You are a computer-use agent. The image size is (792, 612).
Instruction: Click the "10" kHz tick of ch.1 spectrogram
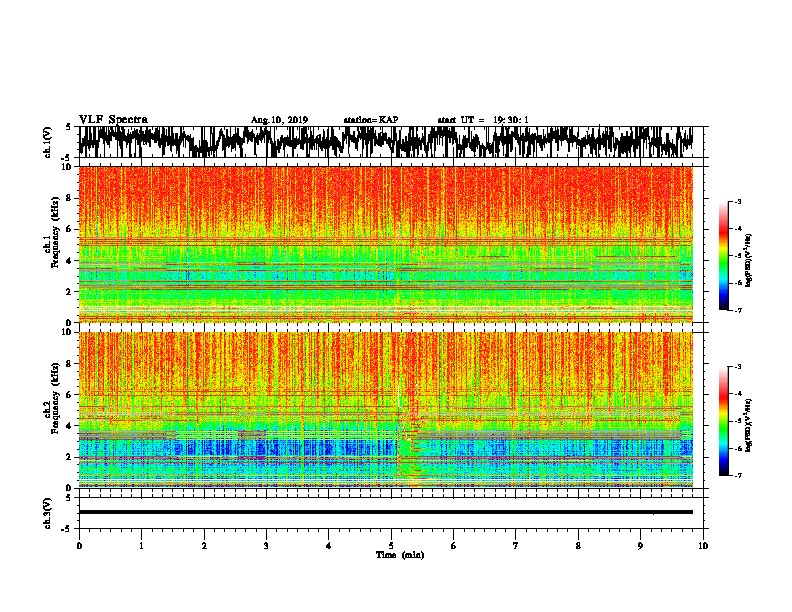pyautogui.click(x=69, y=167)
